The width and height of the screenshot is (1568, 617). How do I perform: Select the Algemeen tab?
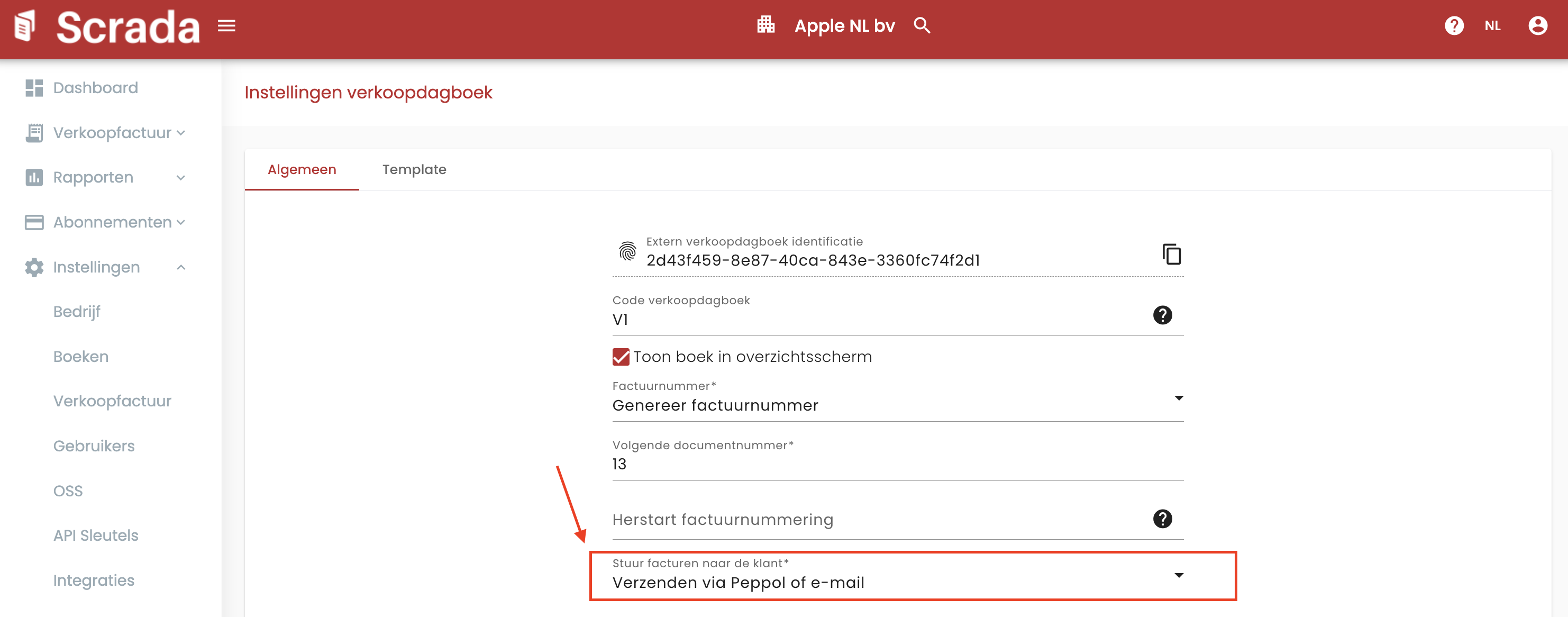[302, 169]
